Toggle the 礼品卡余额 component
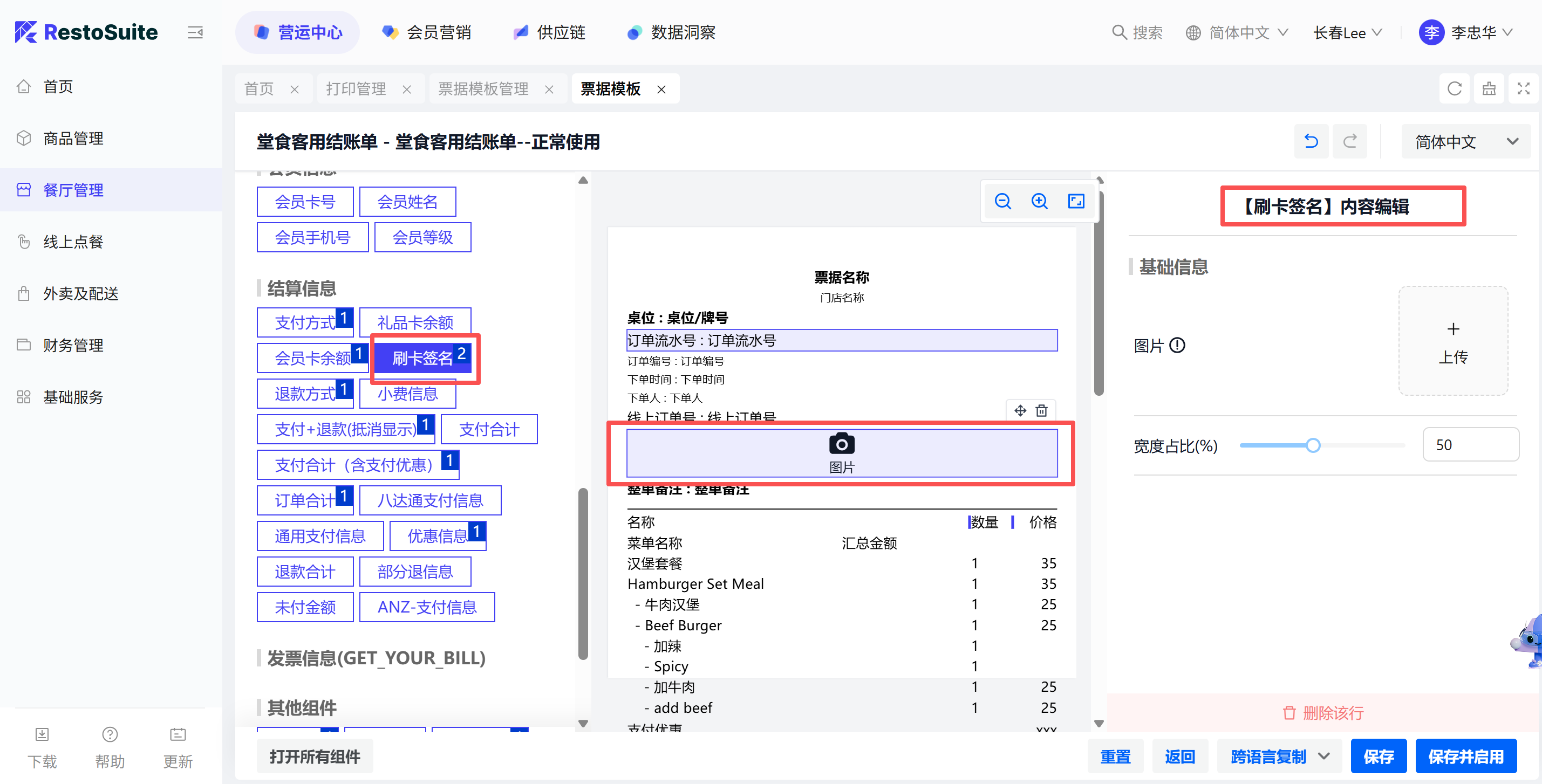The image size is (1542, 784). click(415, 323)
